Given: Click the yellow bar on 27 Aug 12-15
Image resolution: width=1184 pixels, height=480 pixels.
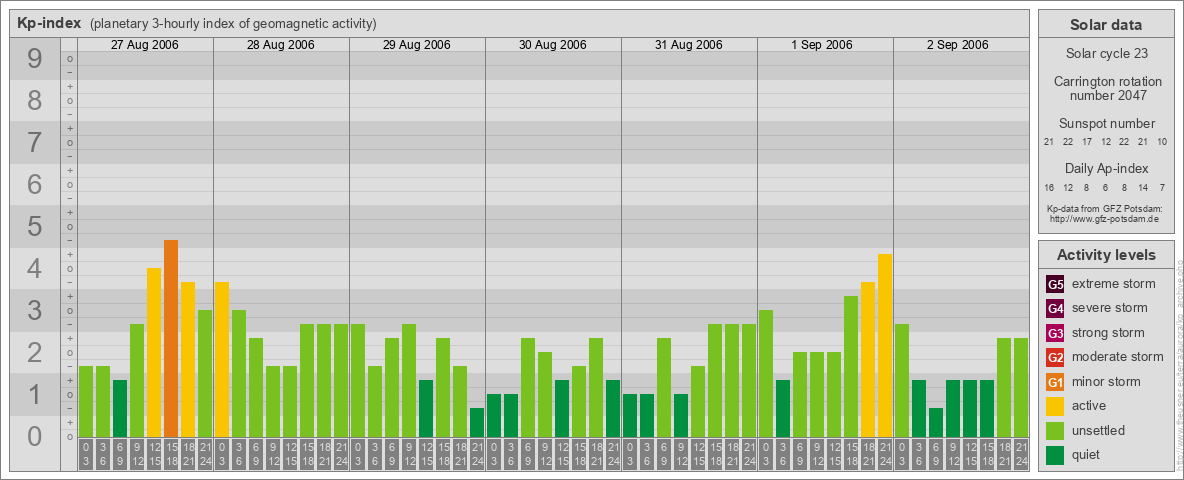Looking at the screenshot, I should pyautogui.click(x=154, y=352).
